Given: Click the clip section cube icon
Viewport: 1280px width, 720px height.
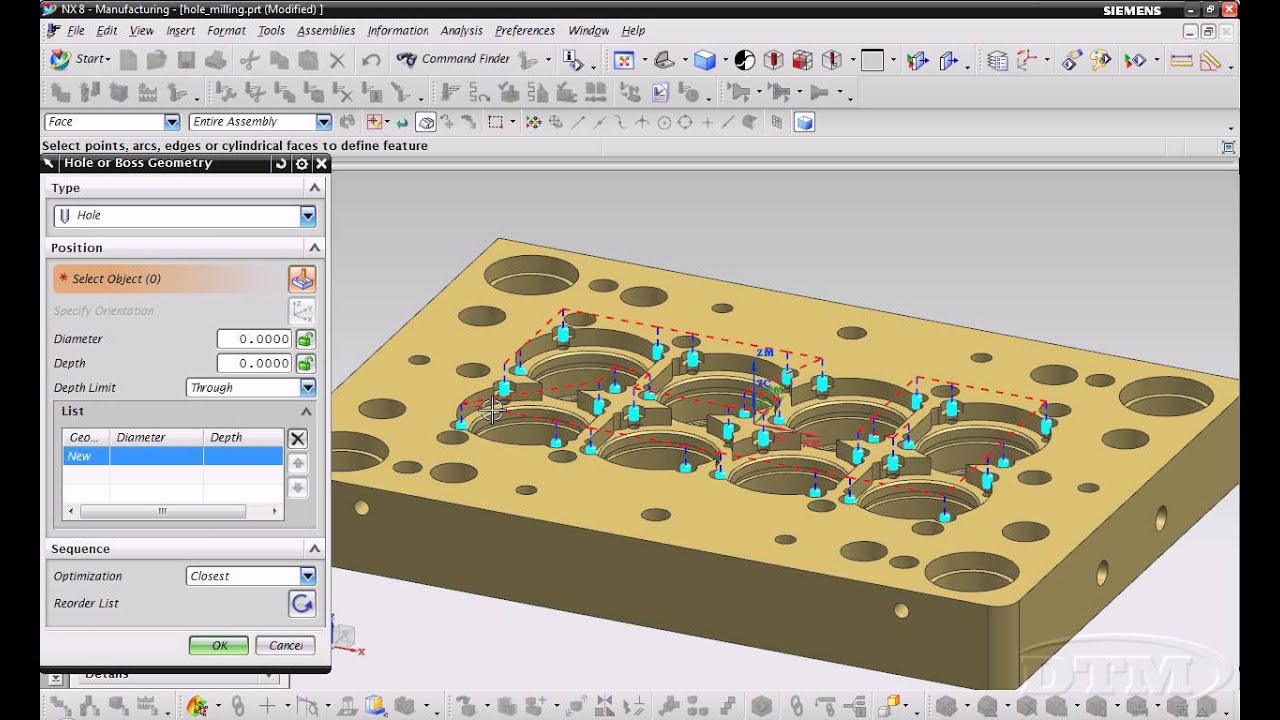Looking at the screenshot, I should pos(802,60).
